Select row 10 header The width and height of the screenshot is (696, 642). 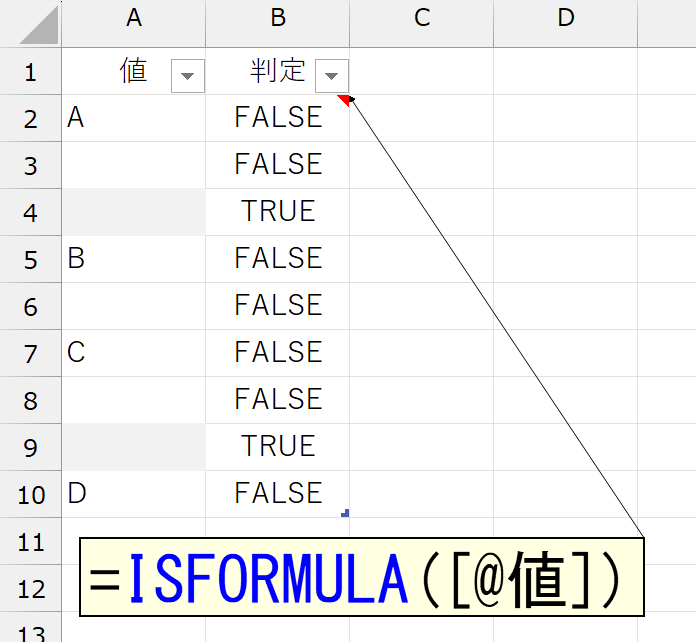click(x=30, y=495)
